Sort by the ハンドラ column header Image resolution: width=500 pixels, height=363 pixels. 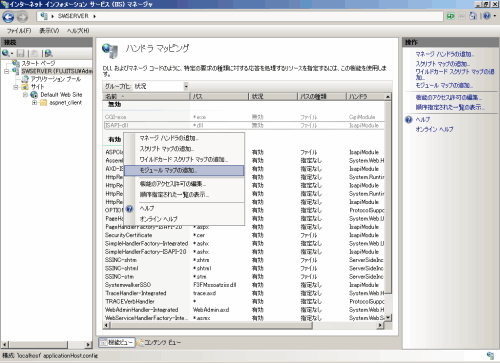(x=366, y=97)
